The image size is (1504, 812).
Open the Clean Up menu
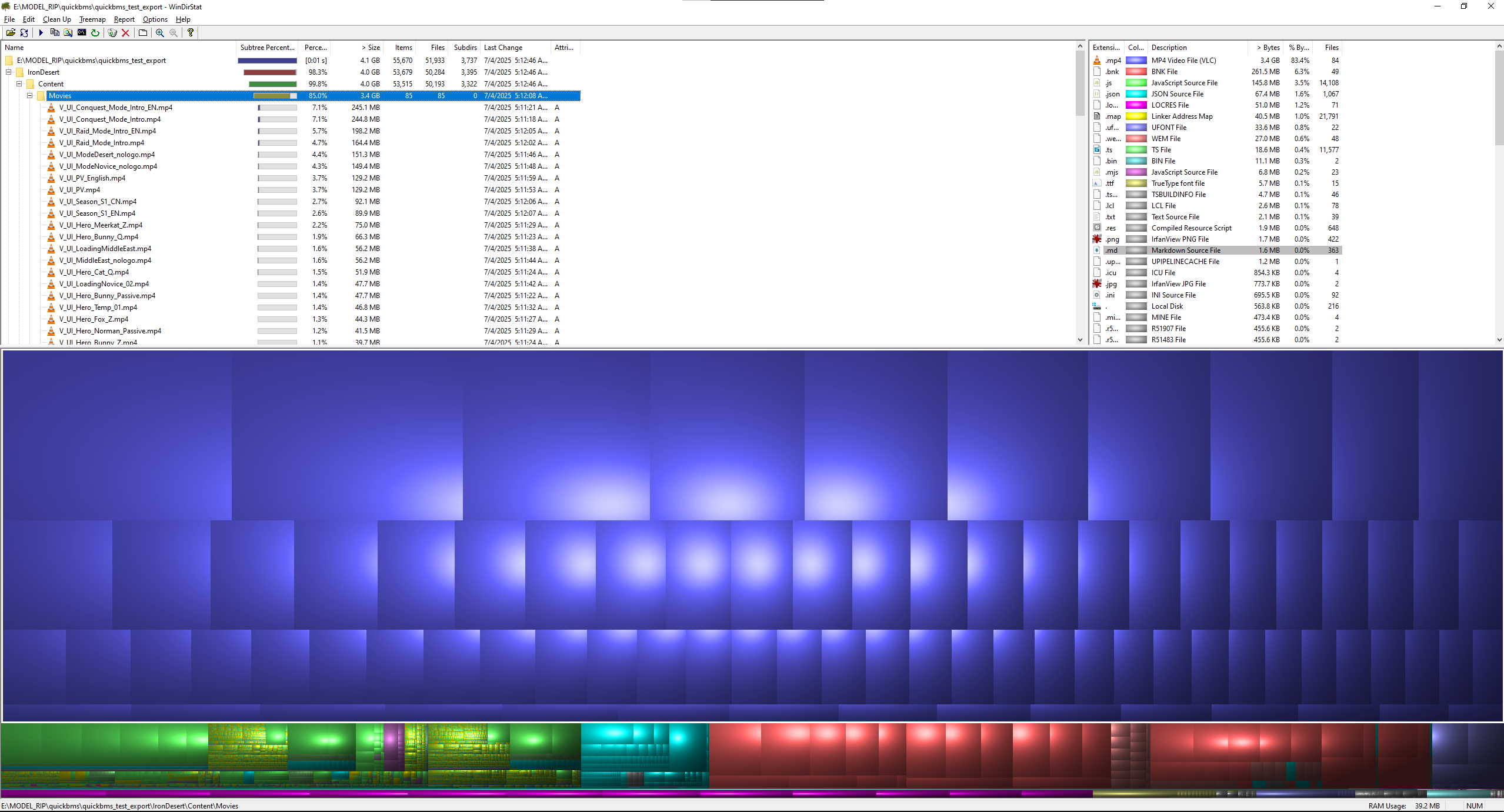coord(56,19)
